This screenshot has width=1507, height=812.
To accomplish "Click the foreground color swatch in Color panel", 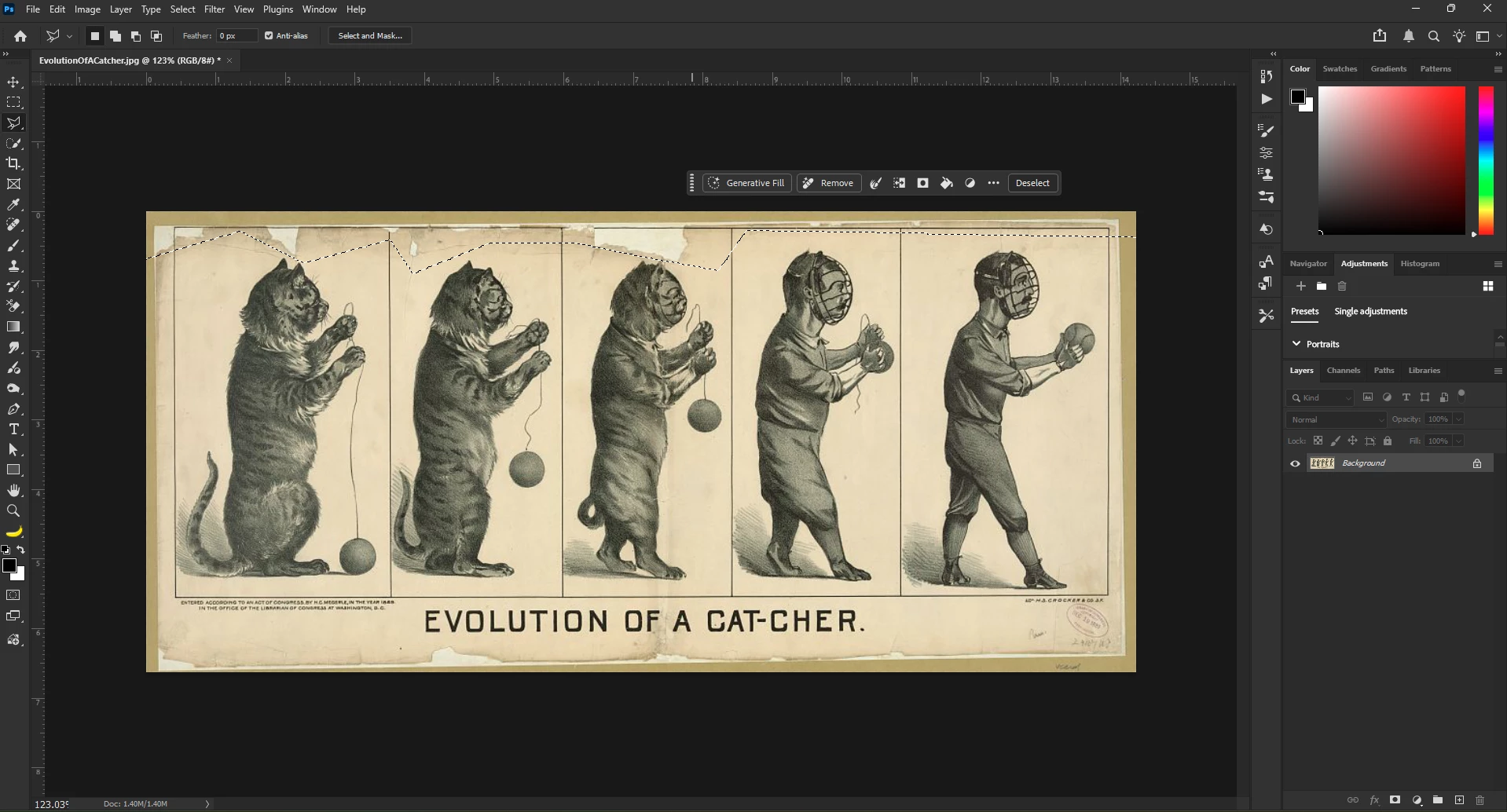I will pyautogui.click(x=1297, y=97).
